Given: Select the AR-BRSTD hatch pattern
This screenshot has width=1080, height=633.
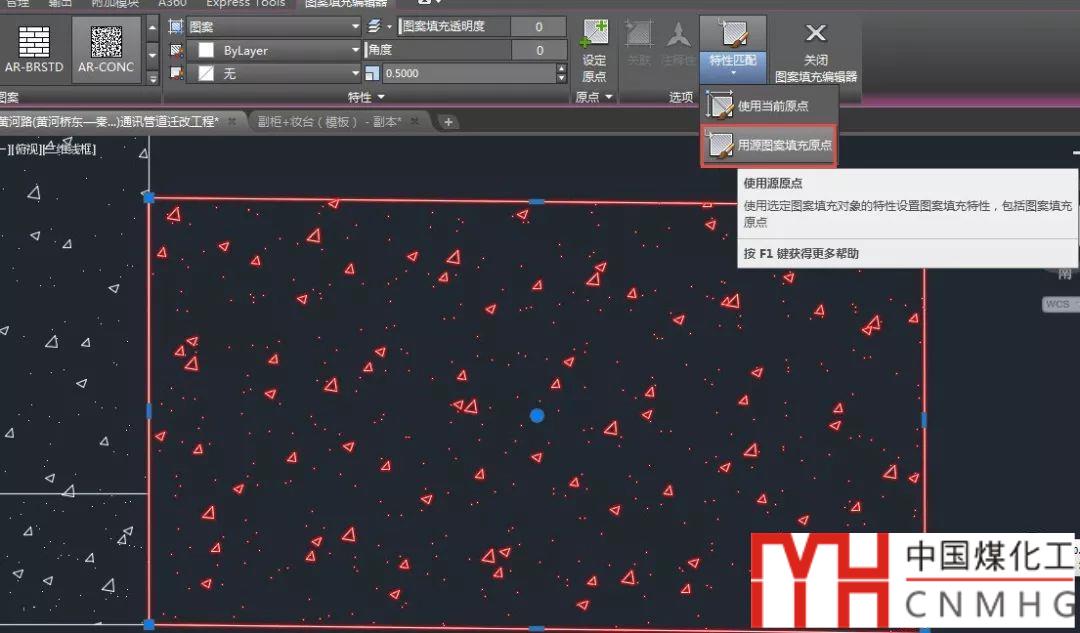Looking at the screenshot, I should [x=34, y=48].
